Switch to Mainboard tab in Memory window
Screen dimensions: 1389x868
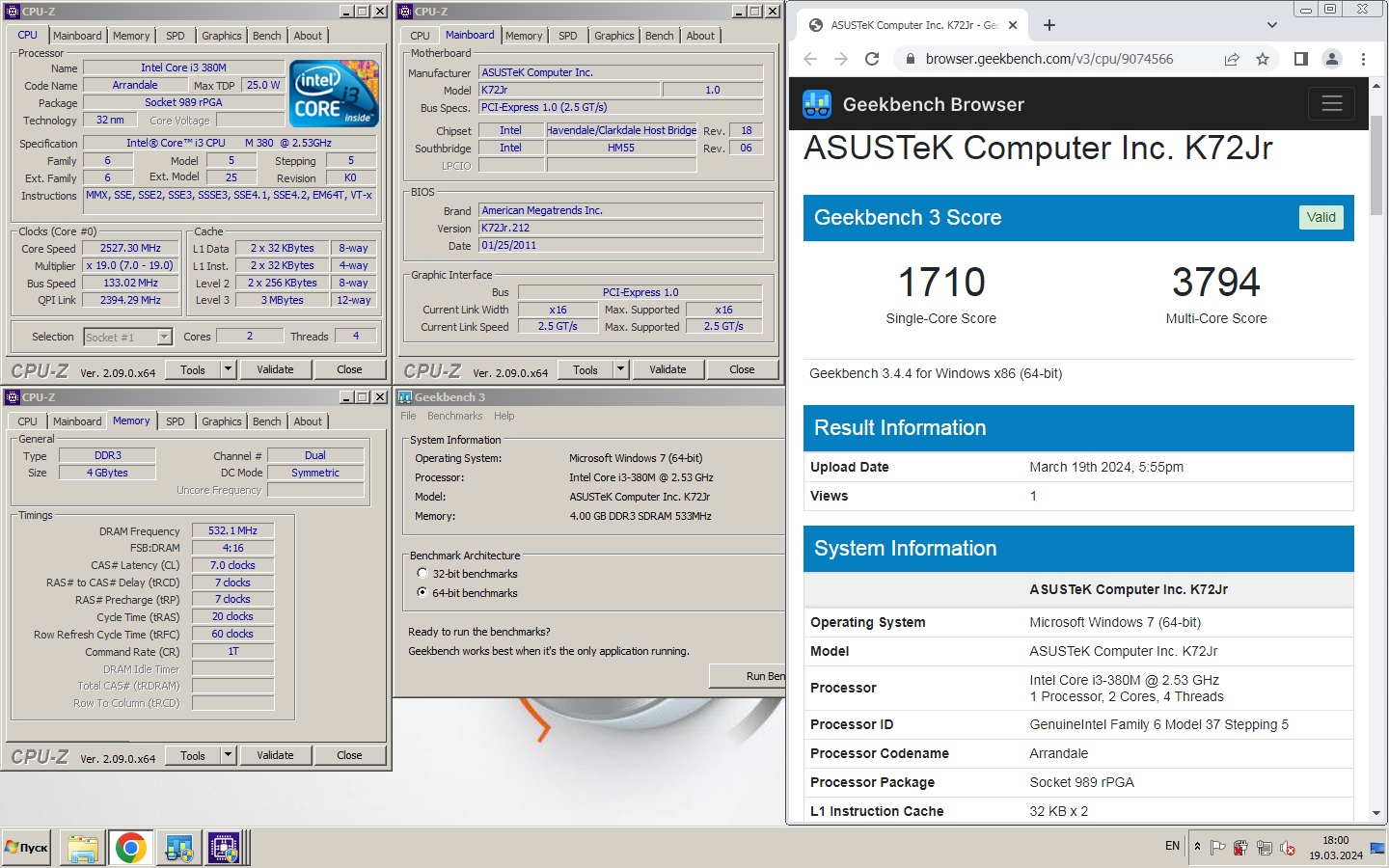[77, 421]
